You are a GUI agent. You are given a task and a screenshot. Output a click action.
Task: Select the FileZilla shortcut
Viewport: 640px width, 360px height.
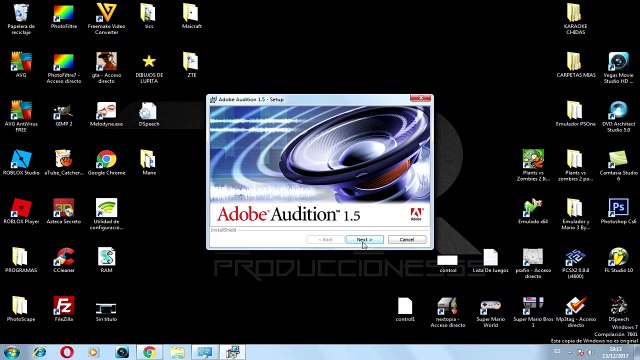click(64, 309)
